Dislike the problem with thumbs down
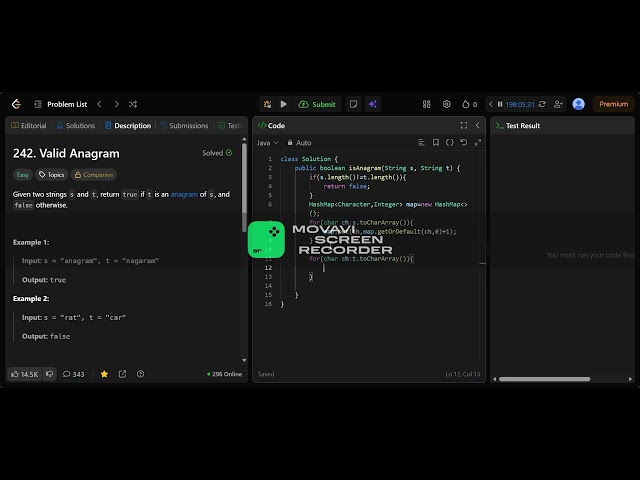640x480 pixels. pyautogui.click(x=50, y=374)
